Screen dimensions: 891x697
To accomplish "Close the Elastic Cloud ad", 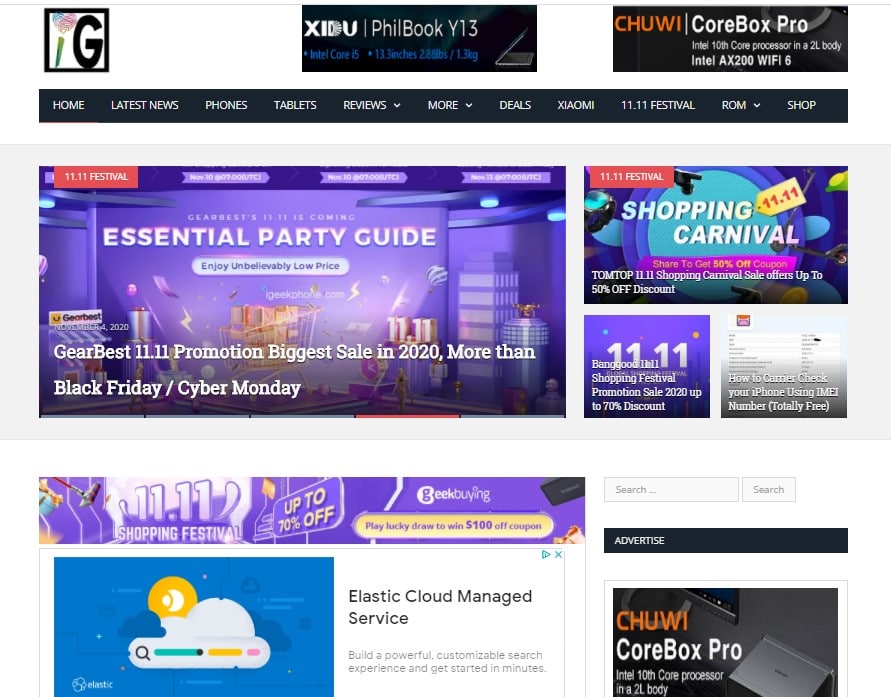I will point(559,554).
